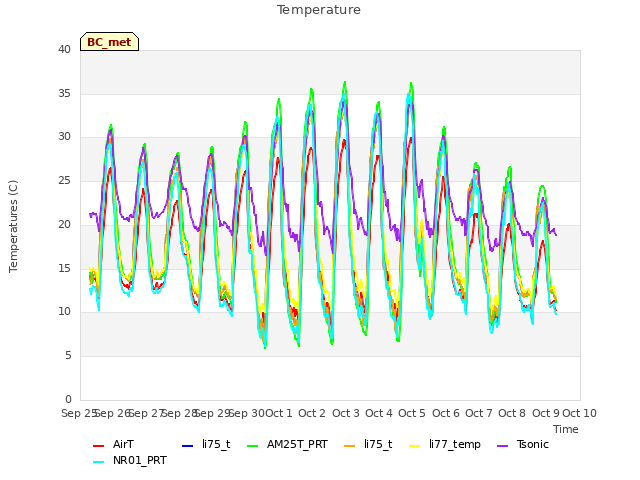
Task: Click the Oct 2 x-axis tick label
Action: tap(312, 413)
